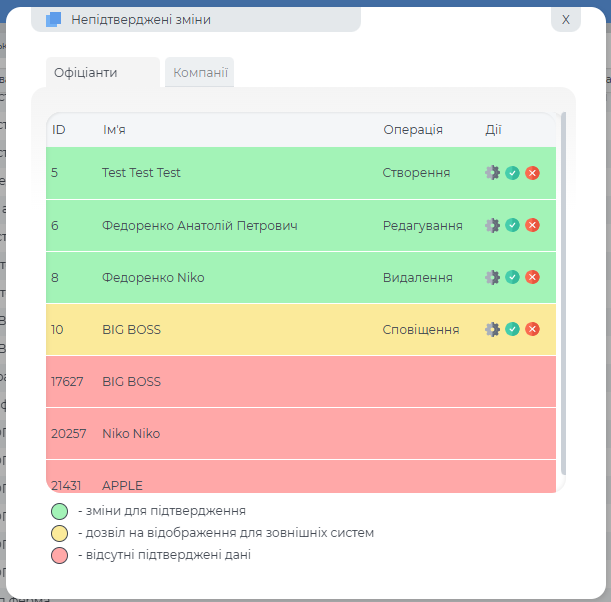Open settings gear for Test Test Test row
611x602 pixels.
coord(492,173)
